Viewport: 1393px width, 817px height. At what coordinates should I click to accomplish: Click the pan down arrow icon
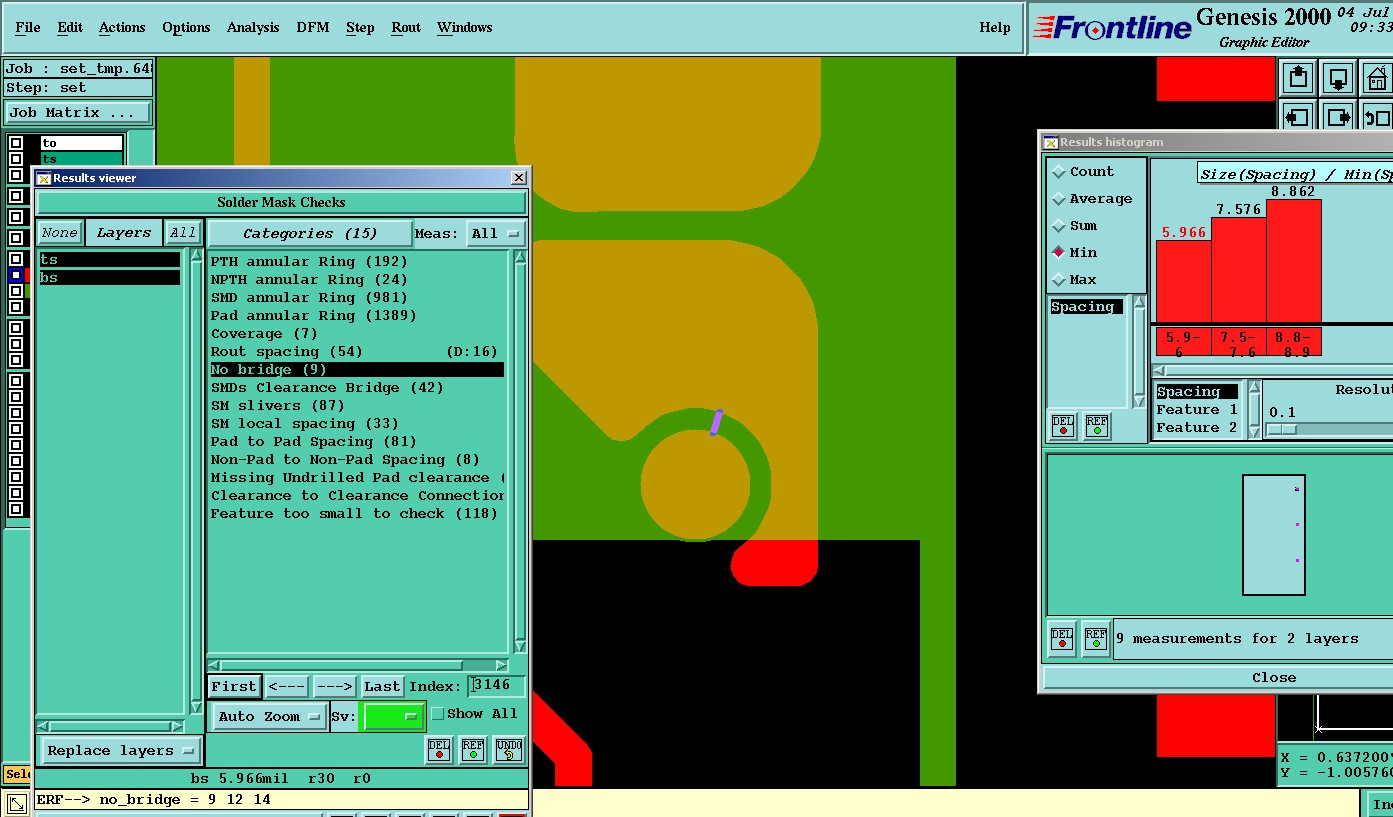tap(1338, 78)
